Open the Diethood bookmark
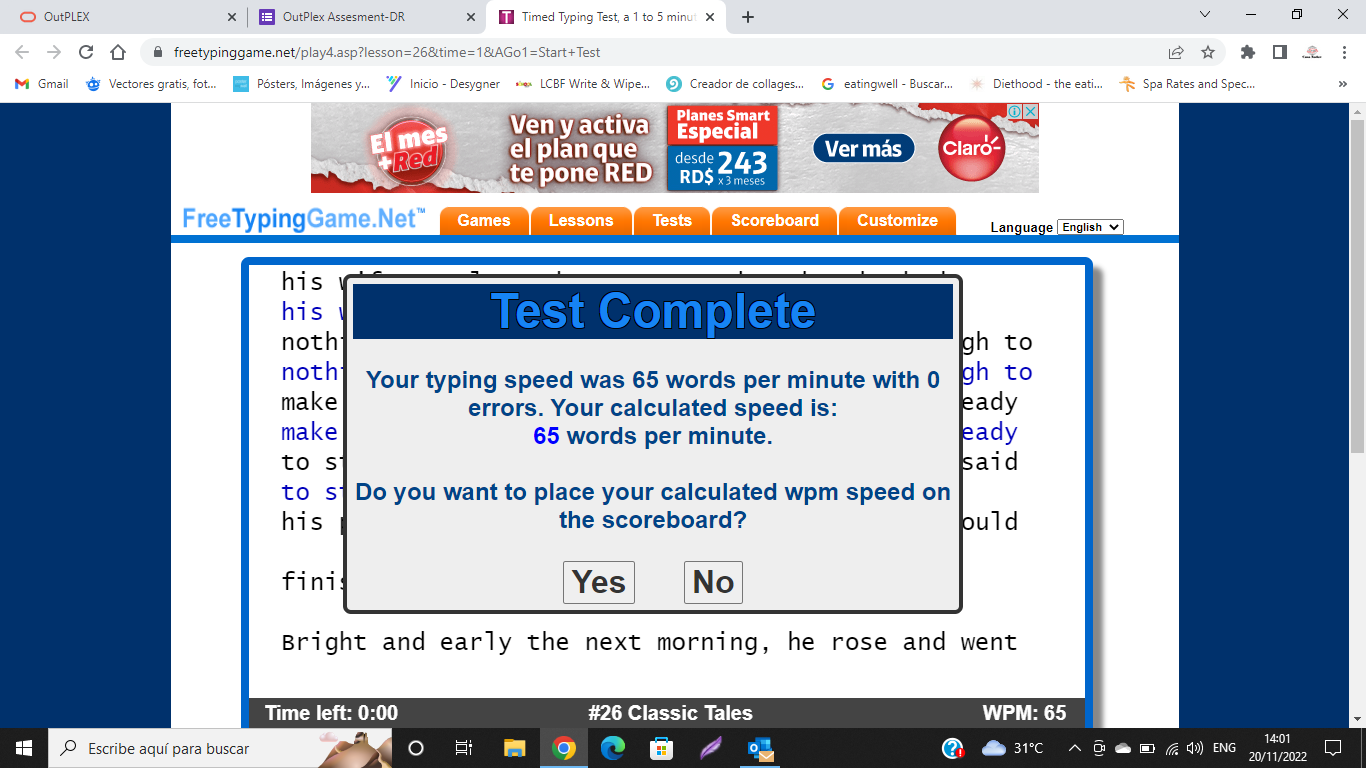The height and width of the screenshot is (768, 1366). 1036,84
